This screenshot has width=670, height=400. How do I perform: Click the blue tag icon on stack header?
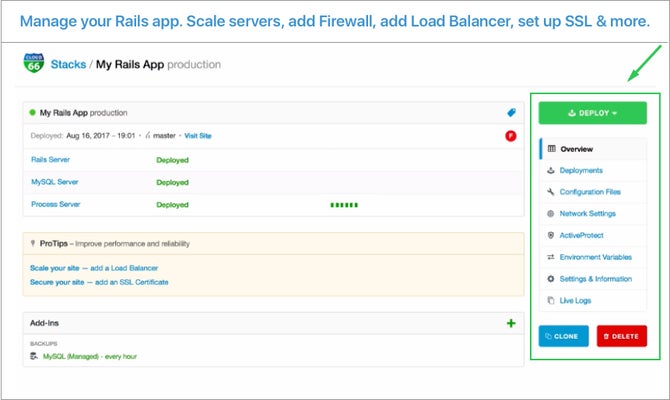pos(511,112)
